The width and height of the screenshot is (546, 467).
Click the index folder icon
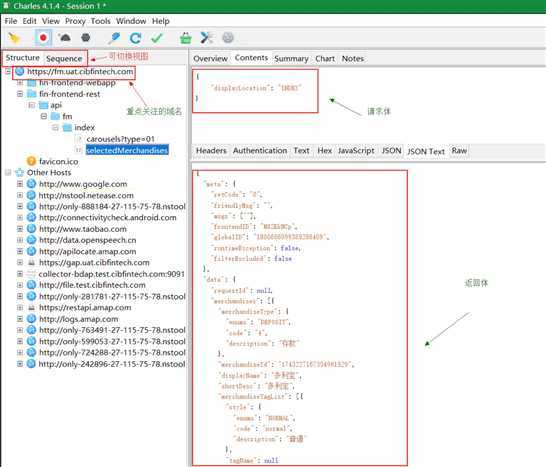[x=67, y=128]
